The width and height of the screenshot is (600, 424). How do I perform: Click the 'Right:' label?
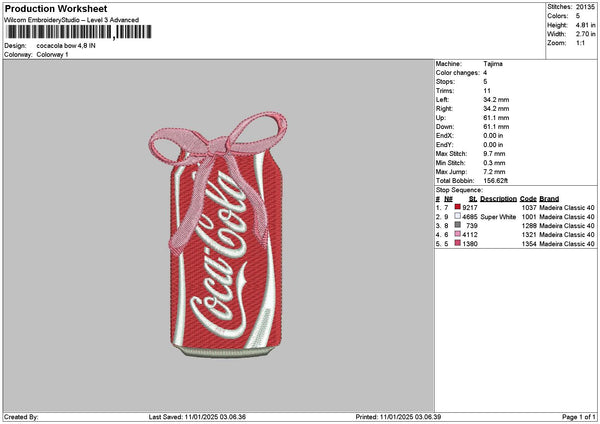pyautogui.click(x=444, y=109)
